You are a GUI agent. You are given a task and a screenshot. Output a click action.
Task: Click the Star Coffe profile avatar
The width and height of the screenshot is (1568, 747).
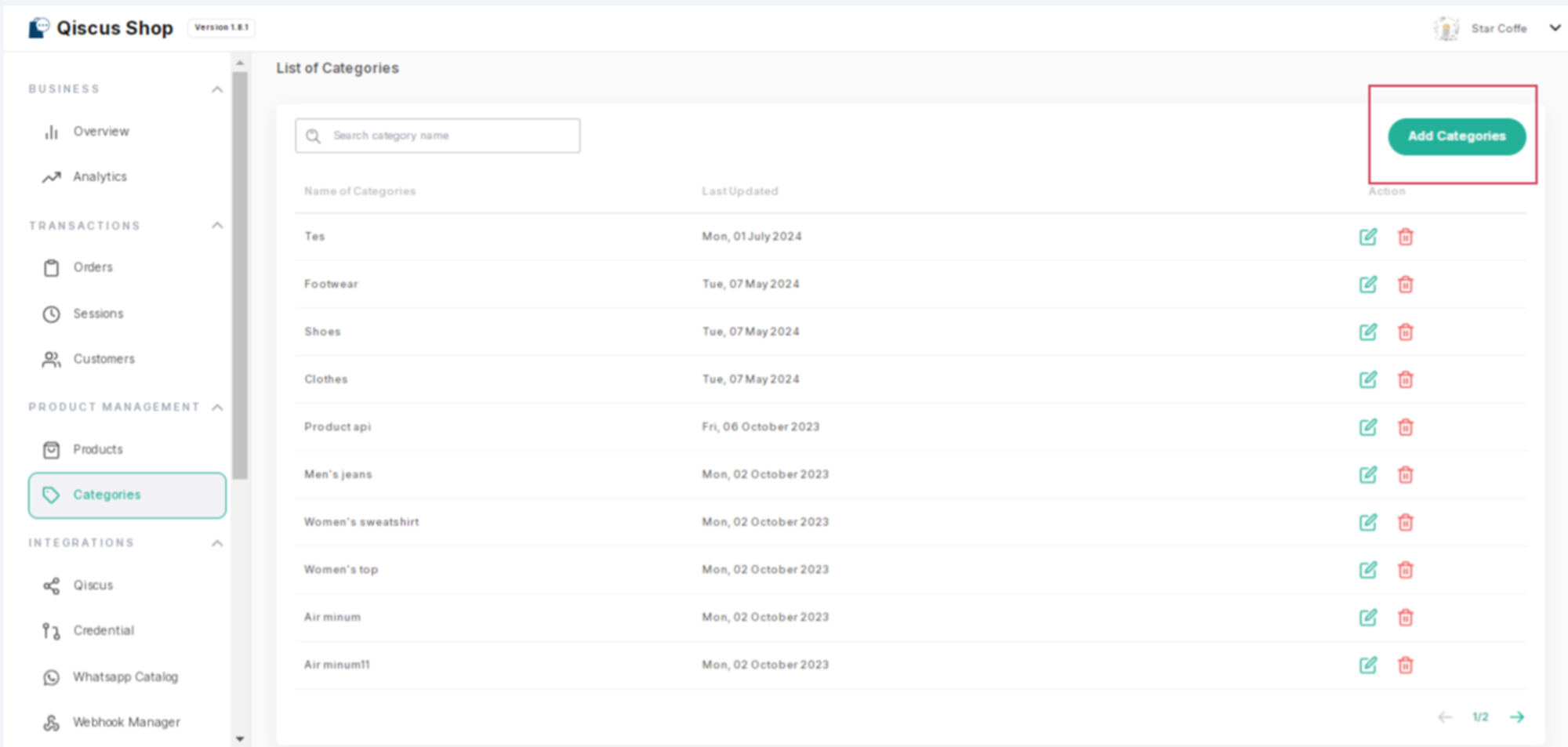1446,29
